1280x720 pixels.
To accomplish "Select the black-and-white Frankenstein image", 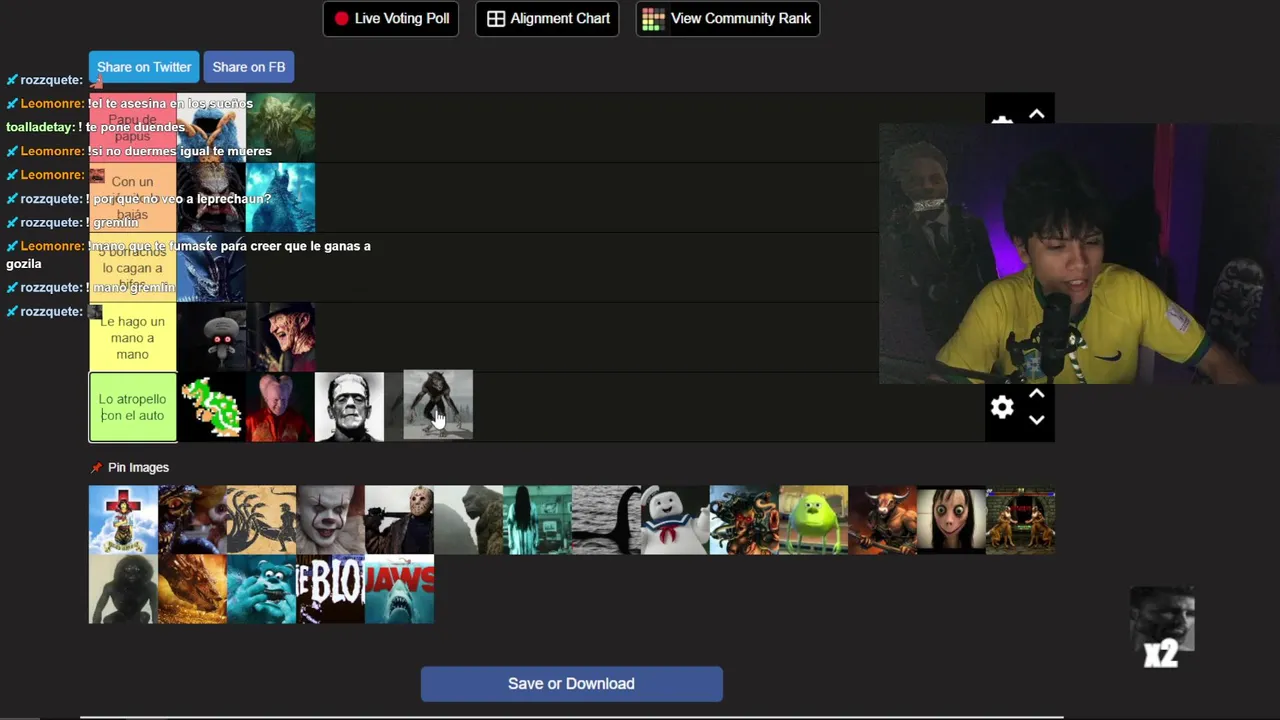I will 349,407.
